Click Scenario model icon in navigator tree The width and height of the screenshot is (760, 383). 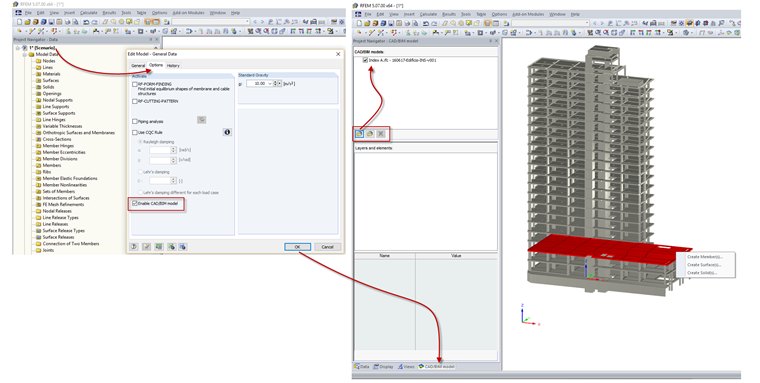[24, 48]
